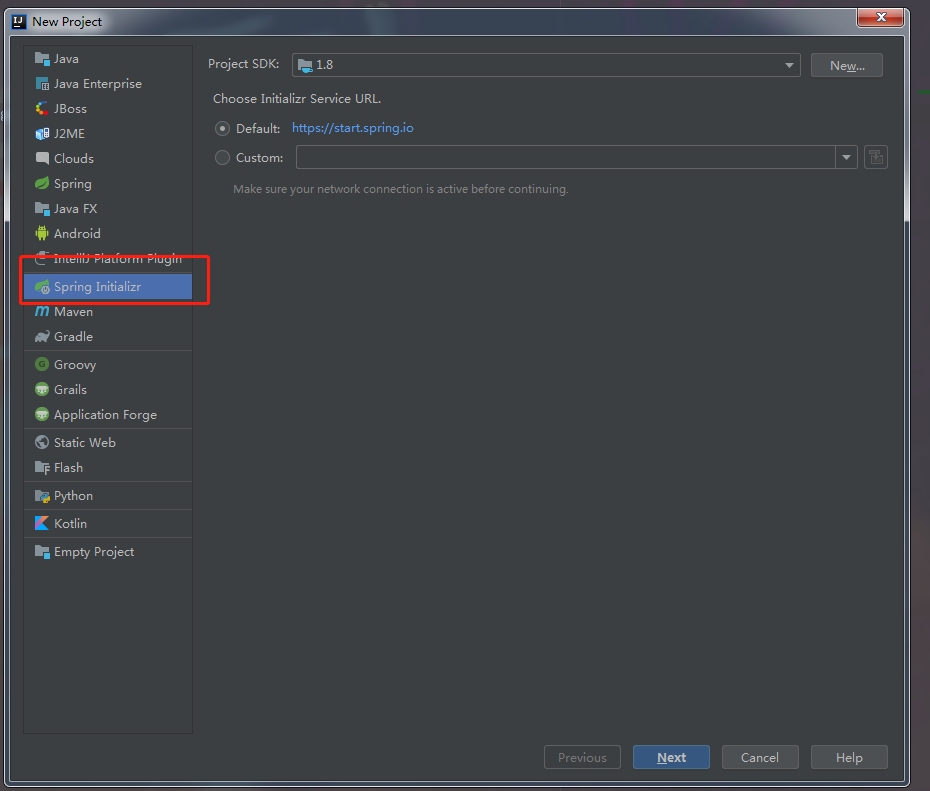The image size is (930, 791).
Task: Click the Empty Project label
Action: [x=94, y=552]
